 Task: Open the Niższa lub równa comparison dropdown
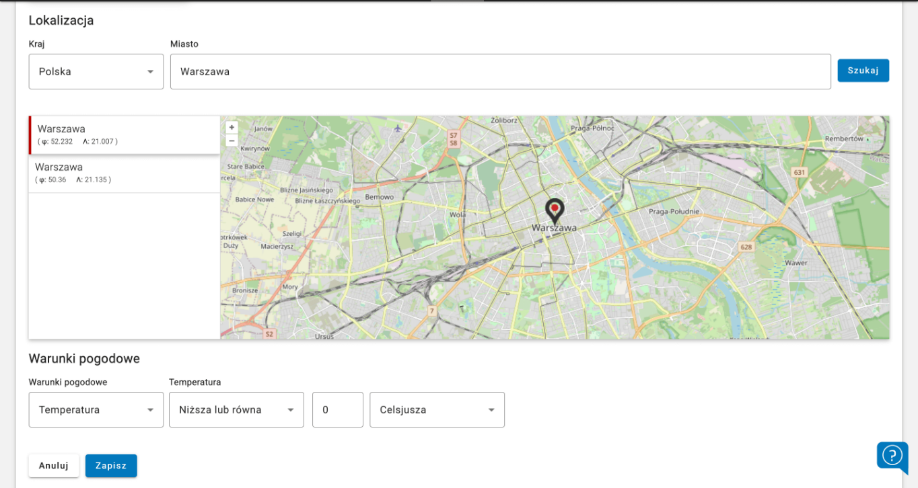237,410
